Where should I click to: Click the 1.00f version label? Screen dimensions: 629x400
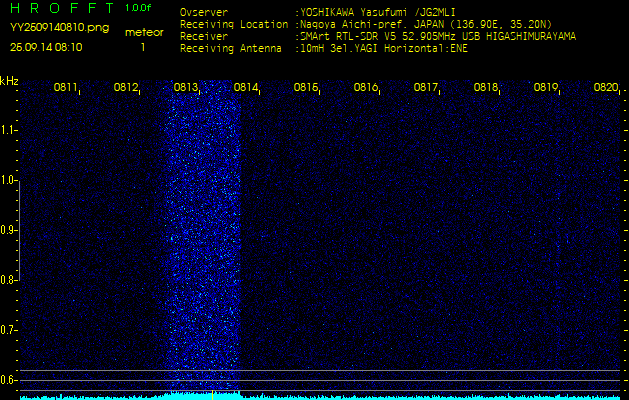139,8
